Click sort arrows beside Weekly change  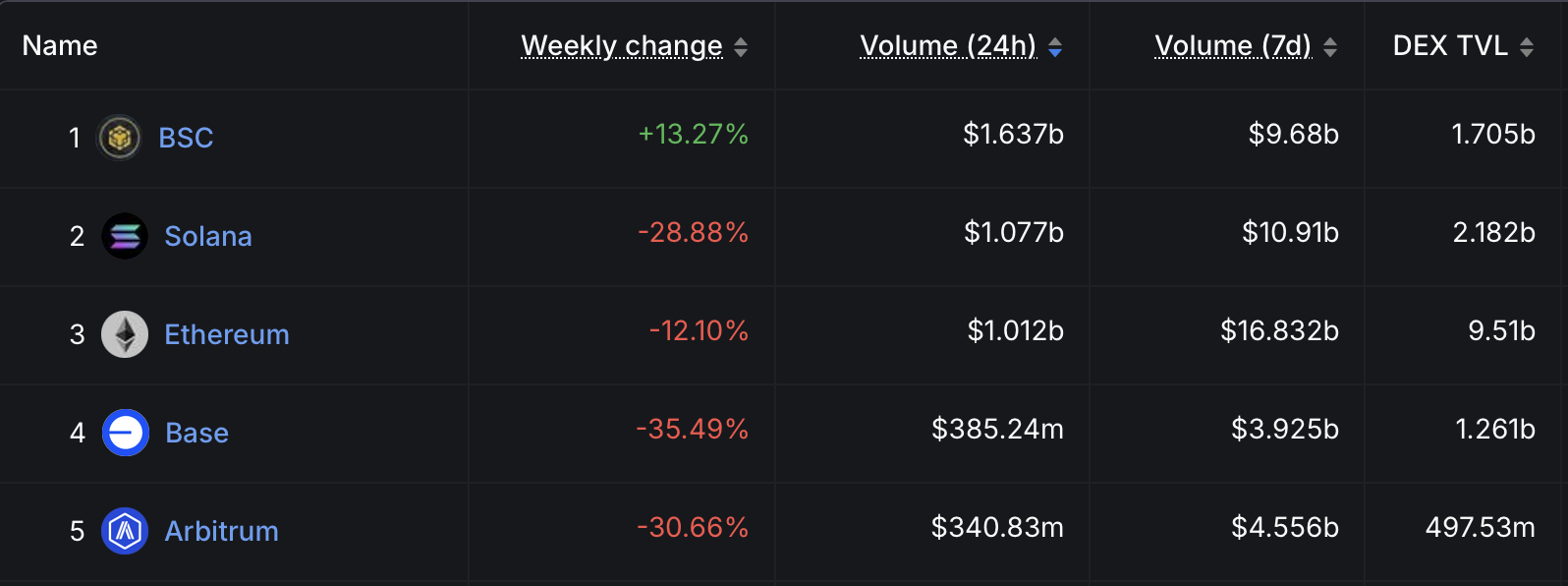[x=741, y=47]
